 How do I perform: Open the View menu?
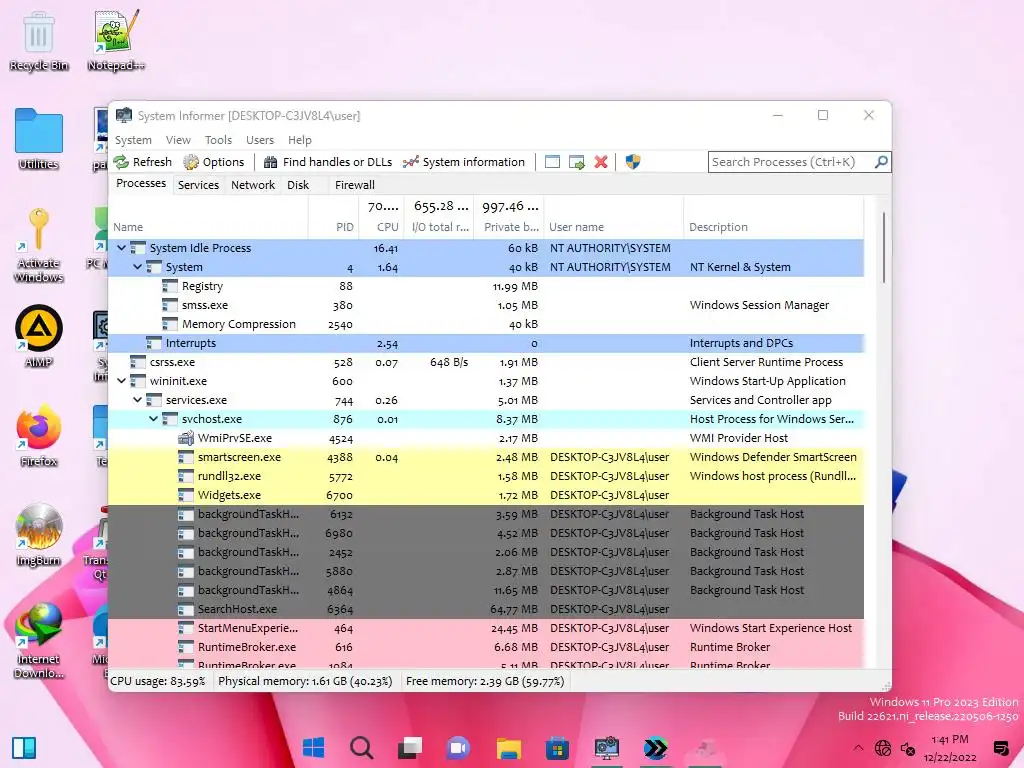pyautogui.click(x=178, y=140)
